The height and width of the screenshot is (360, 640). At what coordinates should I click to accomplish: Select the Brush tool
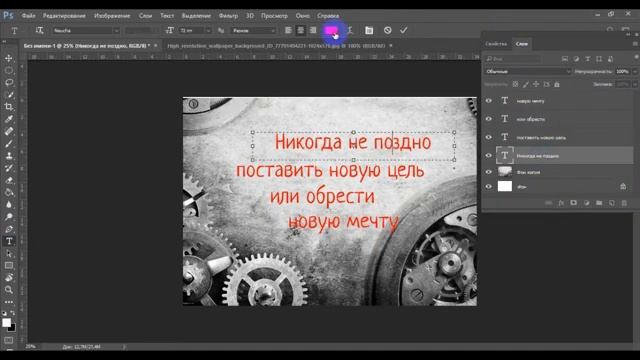coord(9,144)
